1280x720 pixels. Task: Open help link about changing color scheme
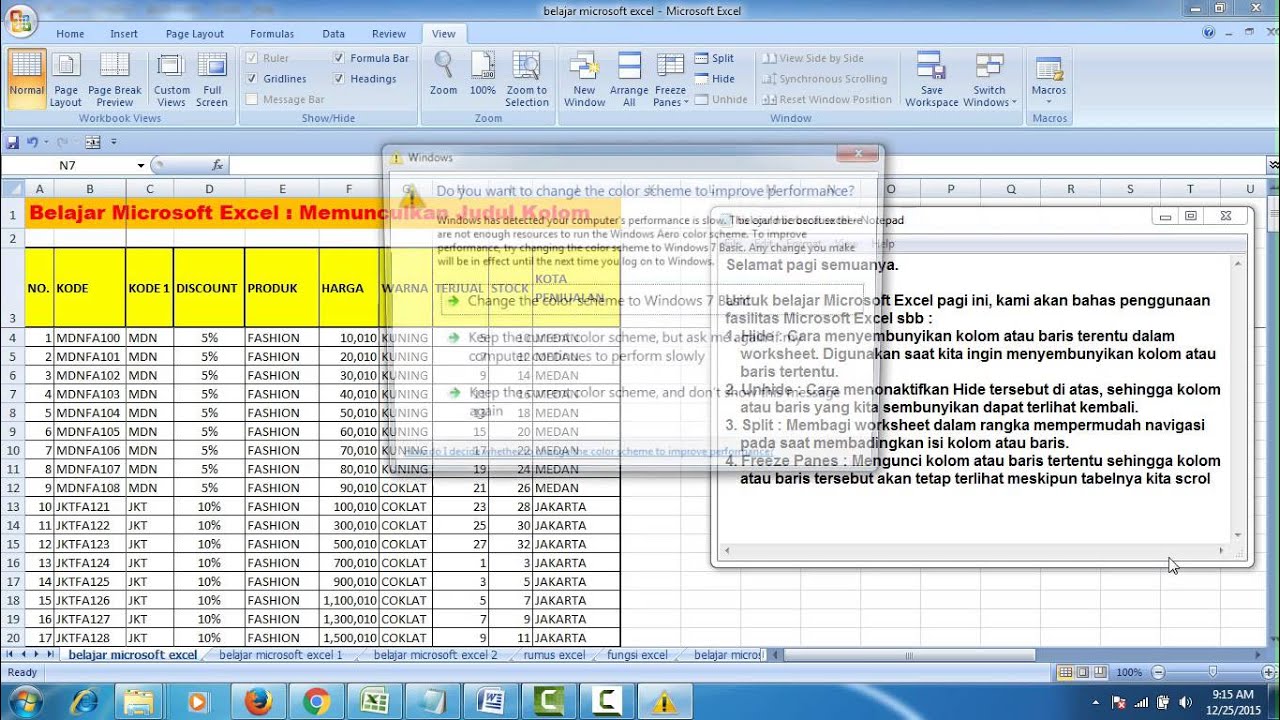click(590, 451)
